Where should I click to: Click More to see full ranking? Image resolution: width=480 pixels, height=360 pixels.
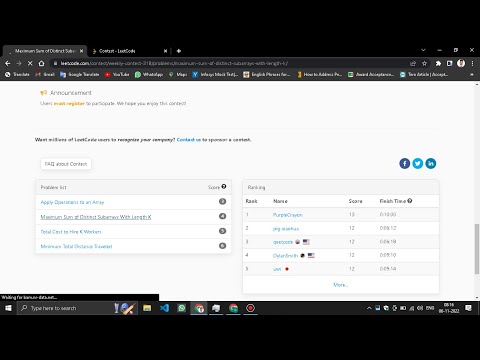(x=340, y=285)
